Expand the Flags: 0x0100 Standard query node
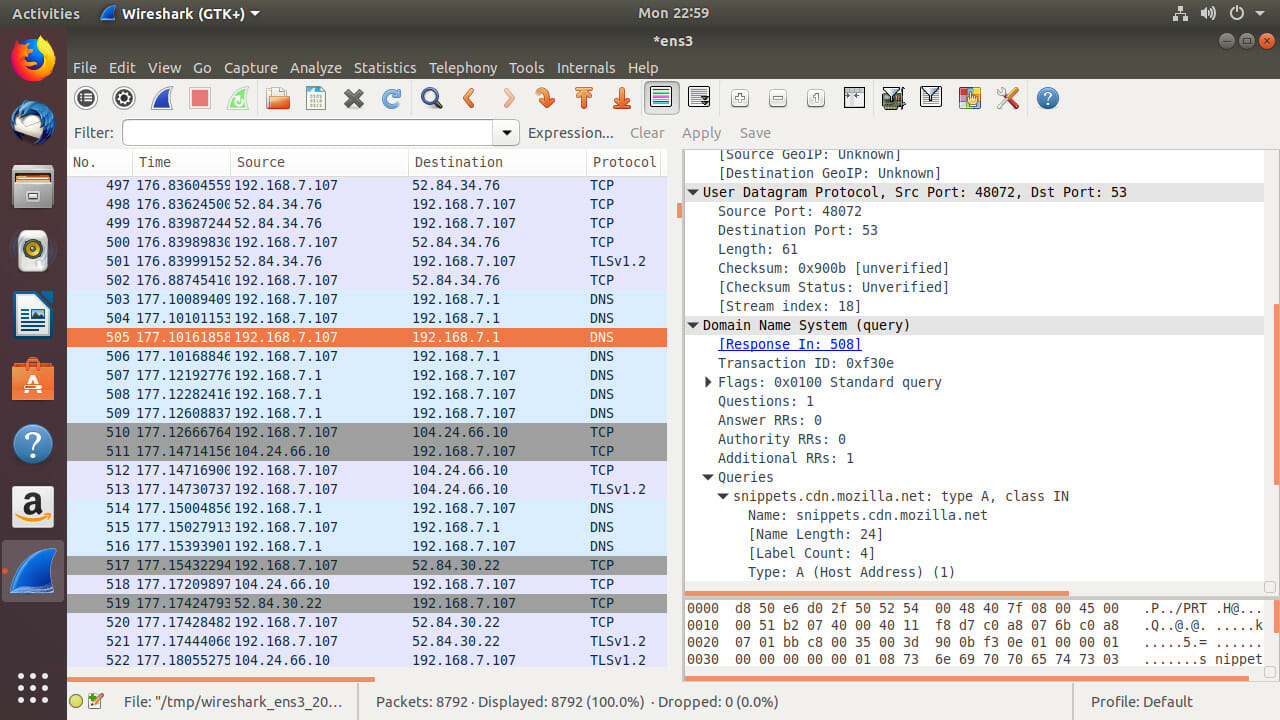The width and height of the screenshot is (1280, 720). [x=708, y=382]
